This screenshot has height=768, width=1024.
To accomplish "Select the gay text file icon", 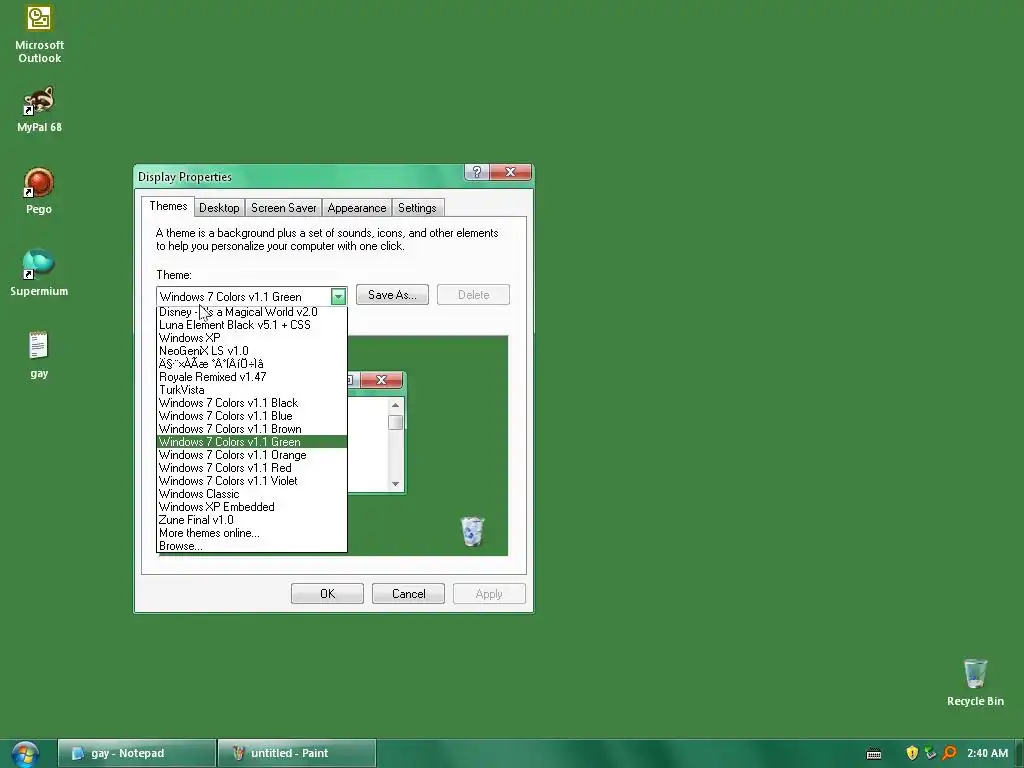I will (39, 355).
